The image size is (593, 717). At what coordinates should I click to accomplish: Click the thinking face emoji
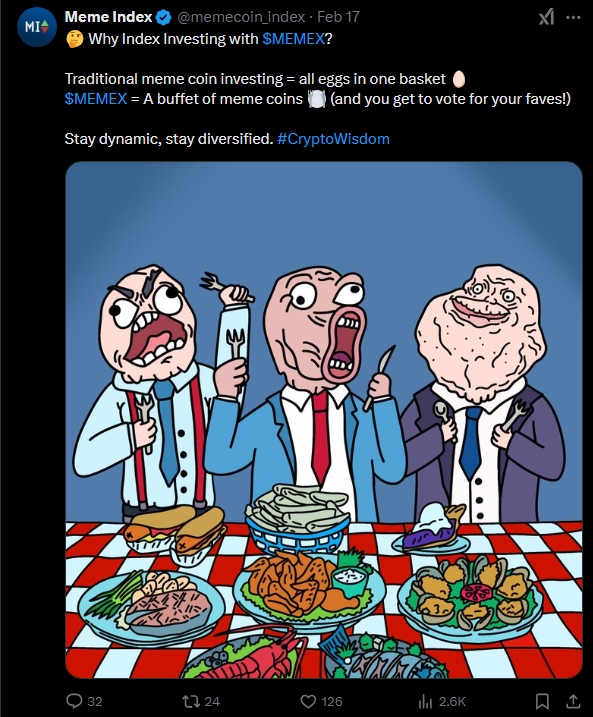[x=74, y=39]
